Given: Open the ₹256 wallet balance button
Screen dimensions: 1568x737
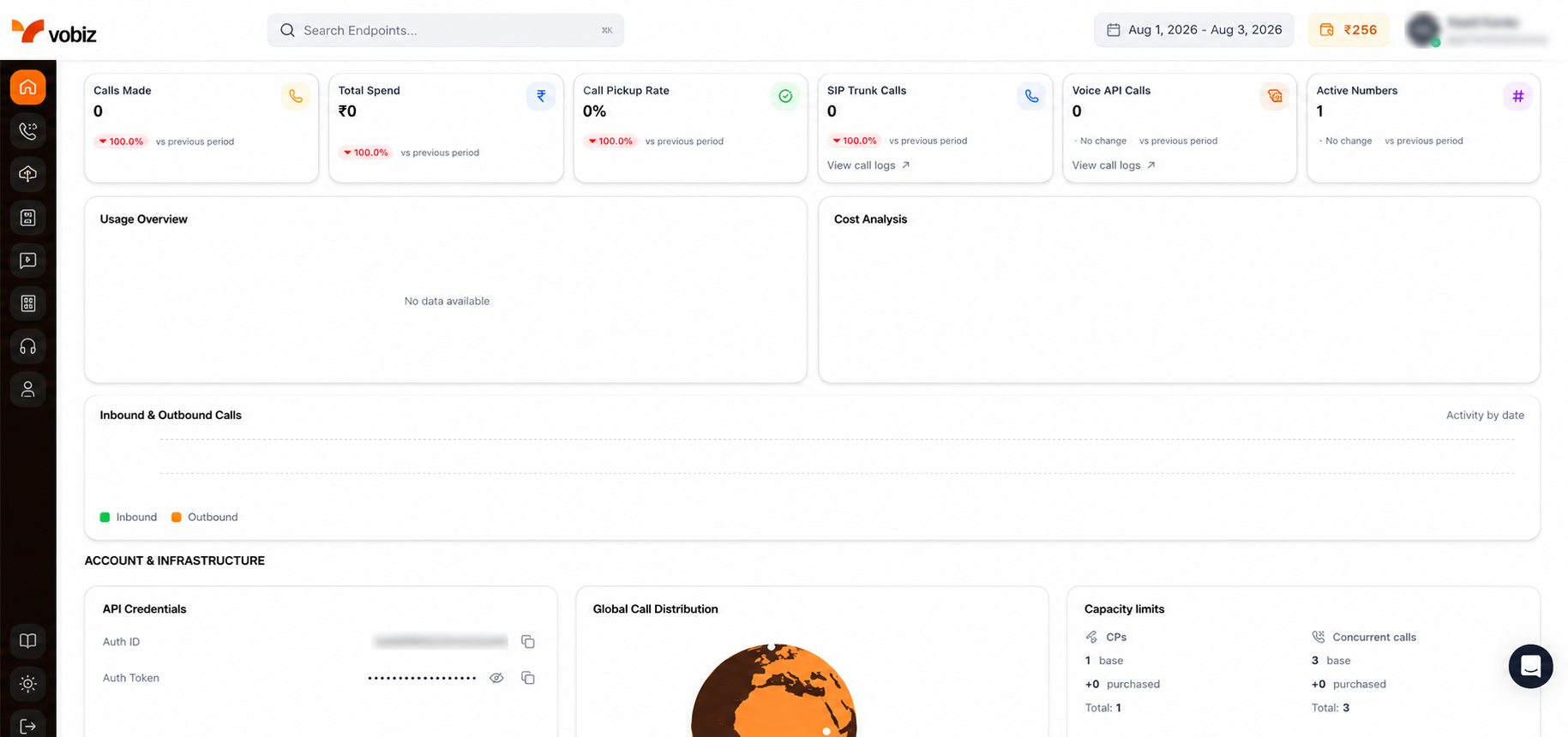Looking at the screenshot, I should [x=1349, y=30].
